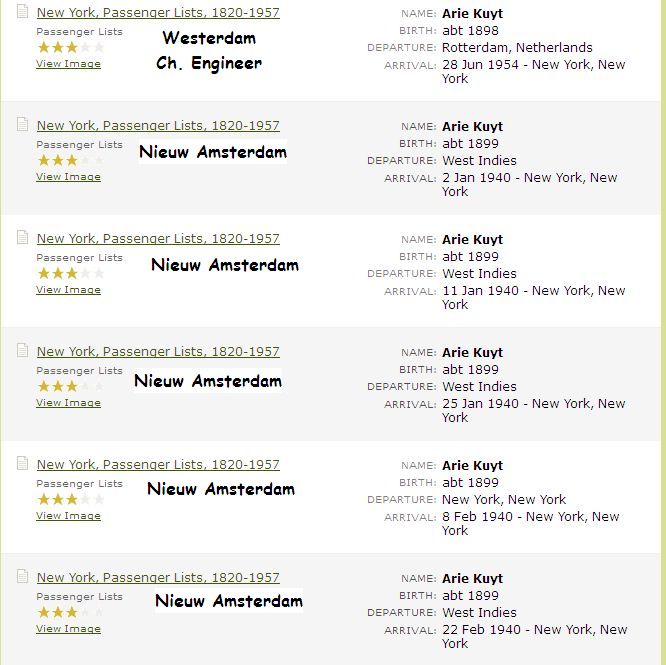The width and height of the screenshot is (666, 665).
Task: Click the document icon for the 2 Jan 1940 record
Action: tap(22, 125)
